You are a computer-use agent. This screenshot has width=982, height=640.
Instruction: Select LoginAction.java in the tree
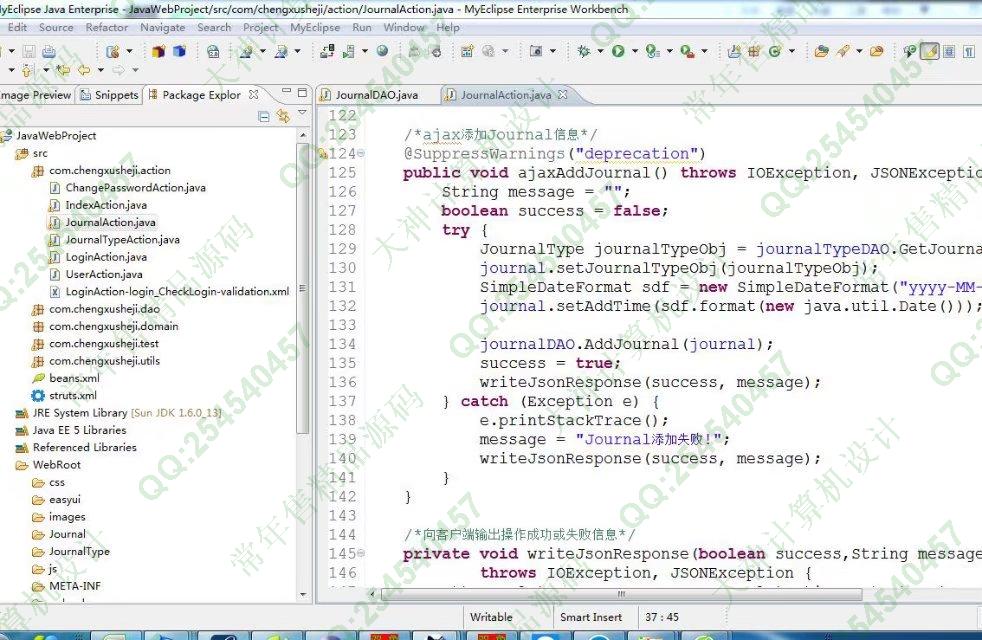click(x=106, y=257)
